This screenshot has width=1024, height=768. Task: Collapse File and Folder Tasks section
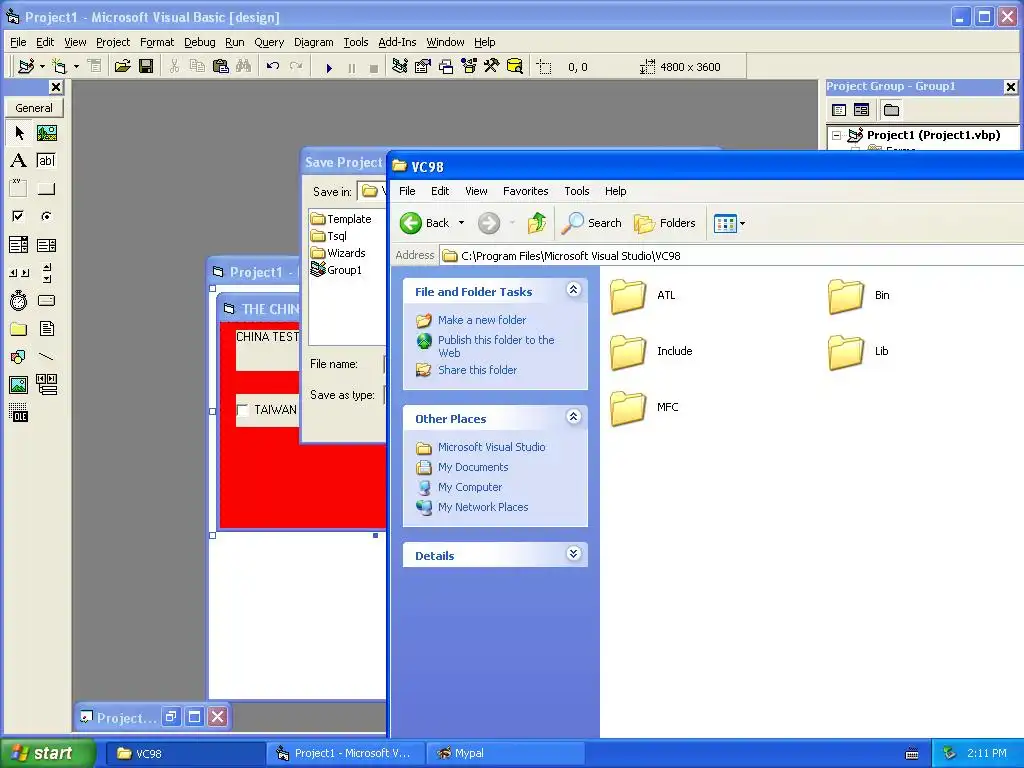573,289
